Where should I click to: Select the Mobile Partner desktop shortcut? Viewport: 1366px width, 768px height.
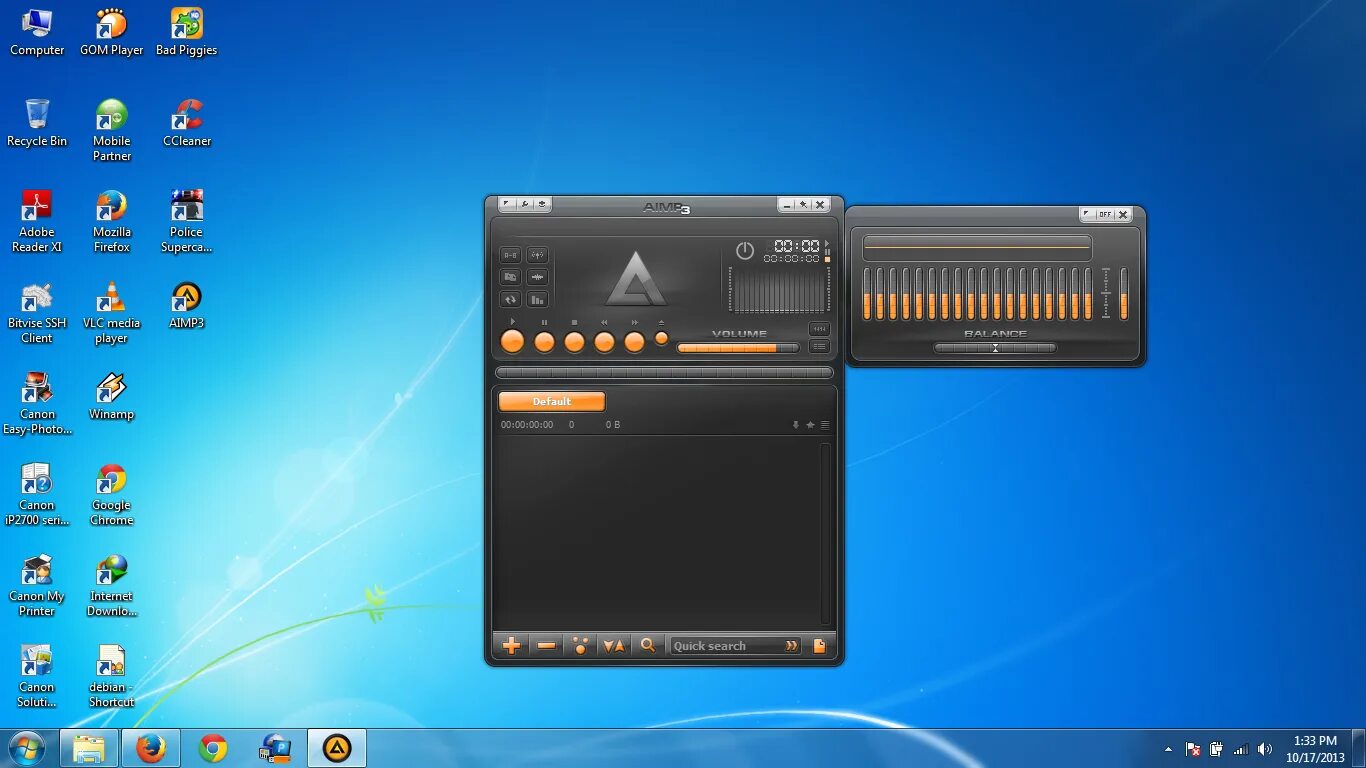coord(112,130)
